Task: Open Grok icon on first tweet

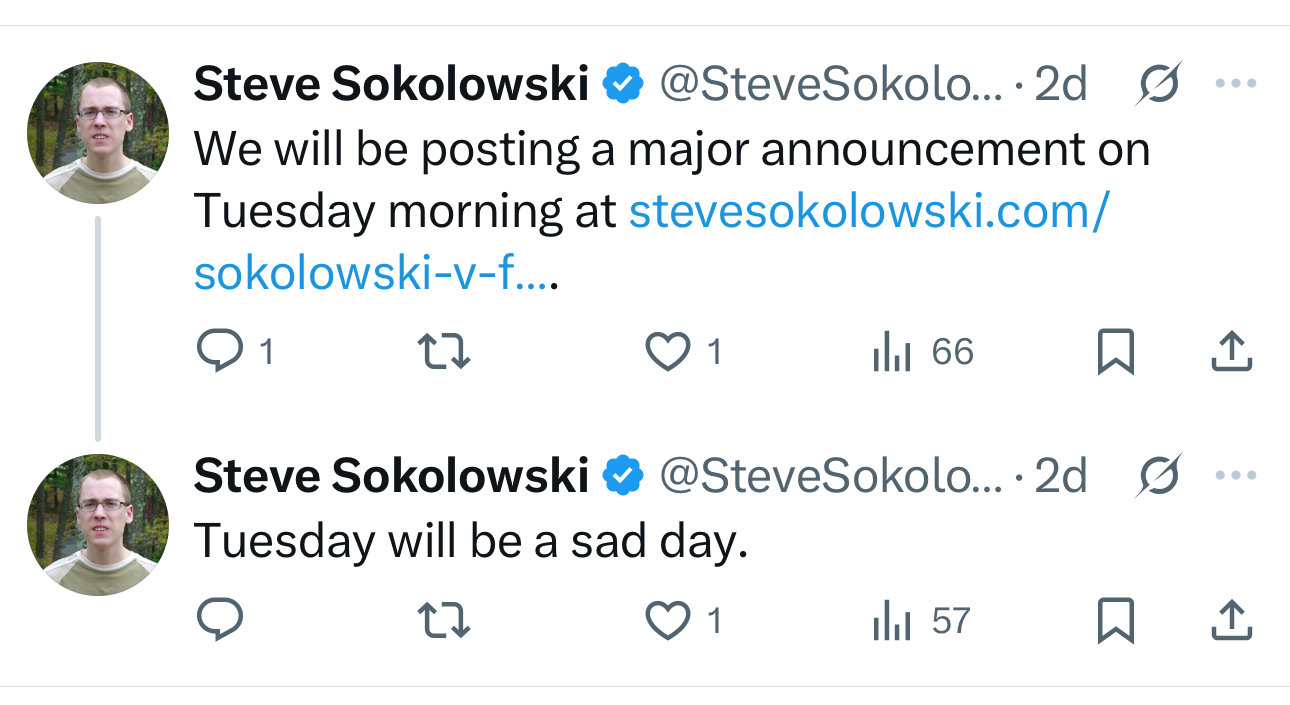Action: click(x=1159, y=84)
